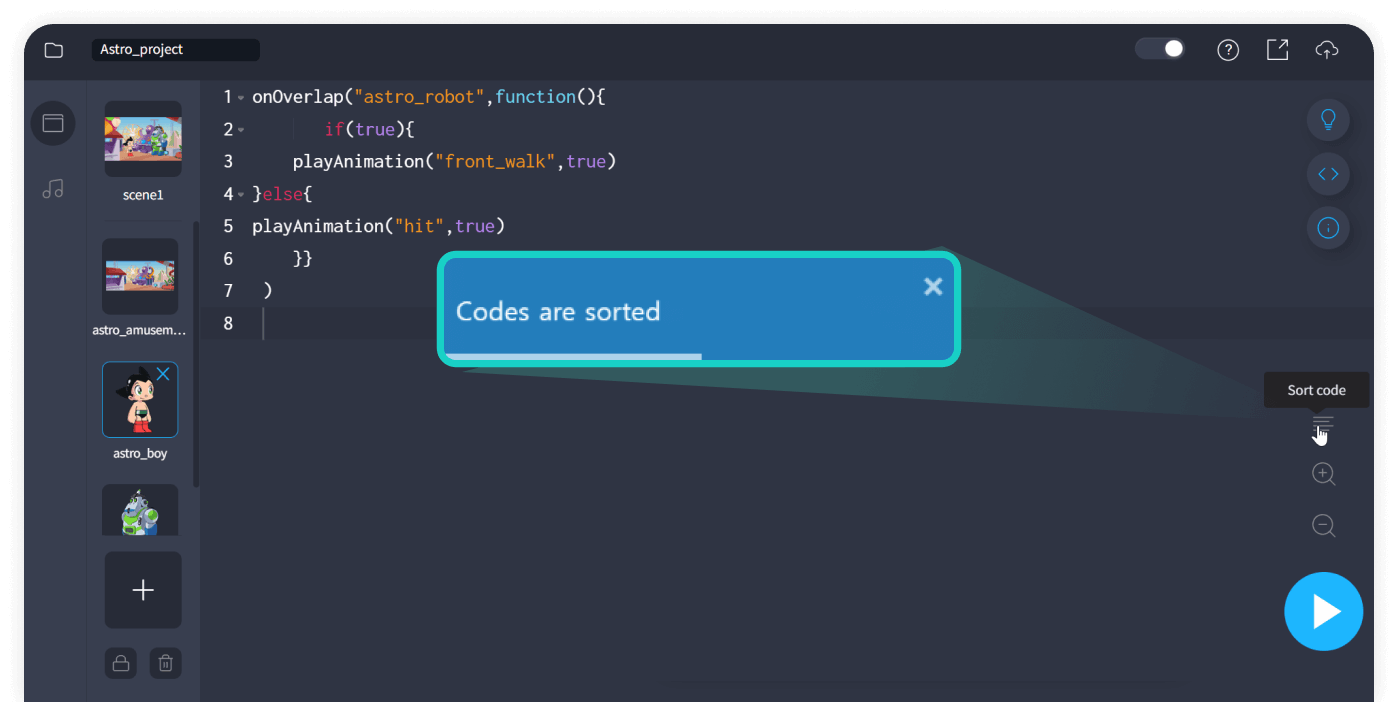Image resolution: width=1398 pixels, height=702 pixels.
Task: Activate the Sort code icon
Action: point(1322,425)
